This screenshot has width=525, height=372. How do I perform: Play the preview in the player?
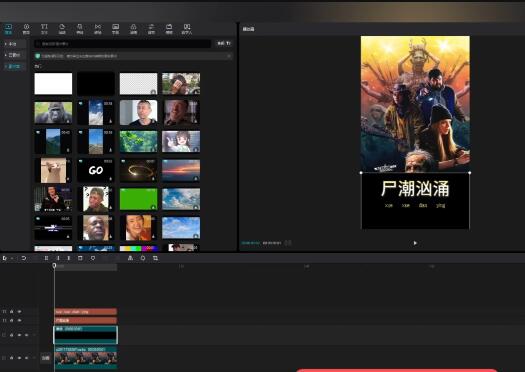coord(415,243)
